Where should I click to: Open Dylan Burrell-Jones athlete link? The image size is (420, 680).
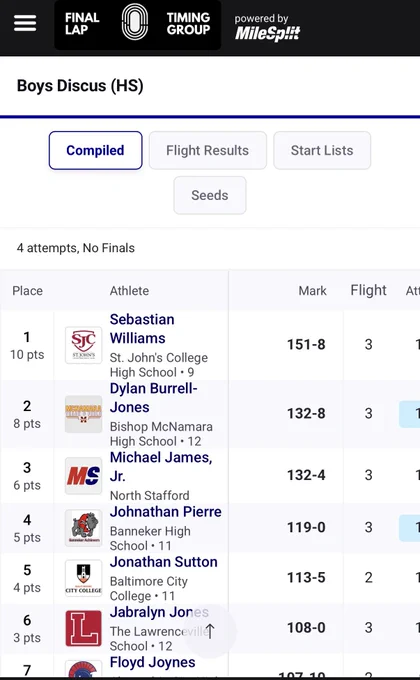pyautogui.click(x=154, y=398)
